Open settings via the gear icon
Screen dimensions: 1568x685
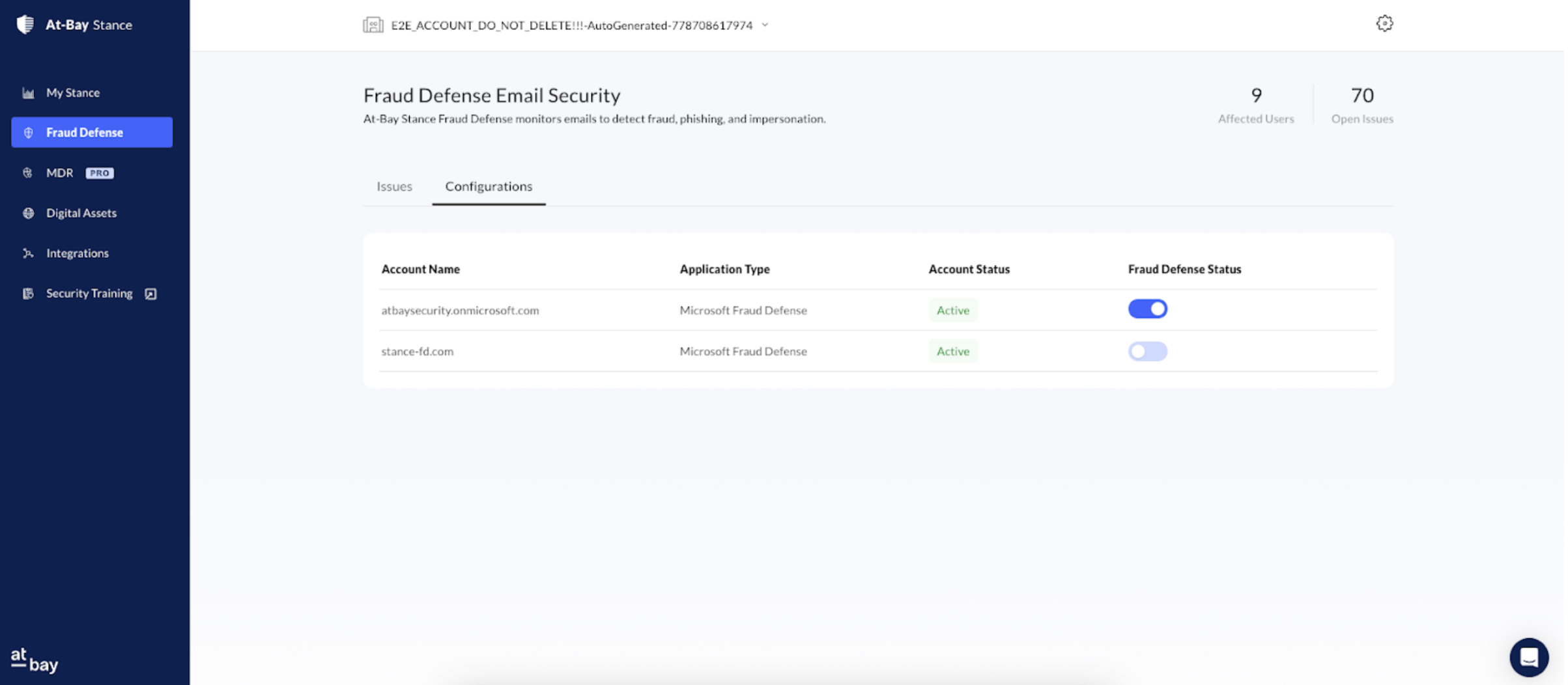(1384, 24)
